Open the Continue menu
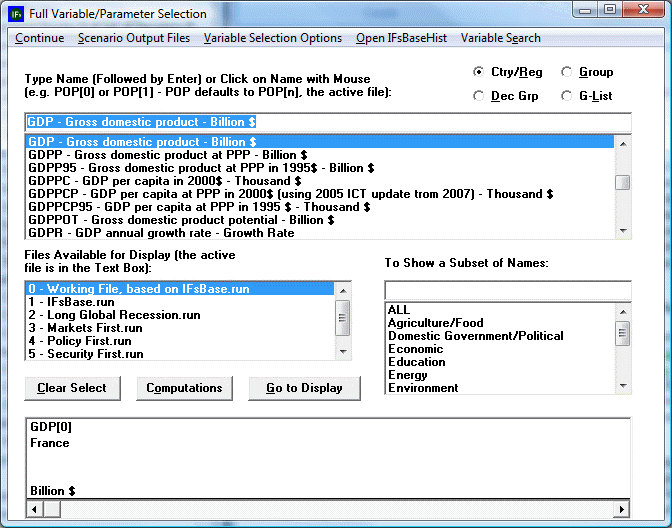This screenshot has width=672, height=528. pyautogui.click(x=39, y=38)
